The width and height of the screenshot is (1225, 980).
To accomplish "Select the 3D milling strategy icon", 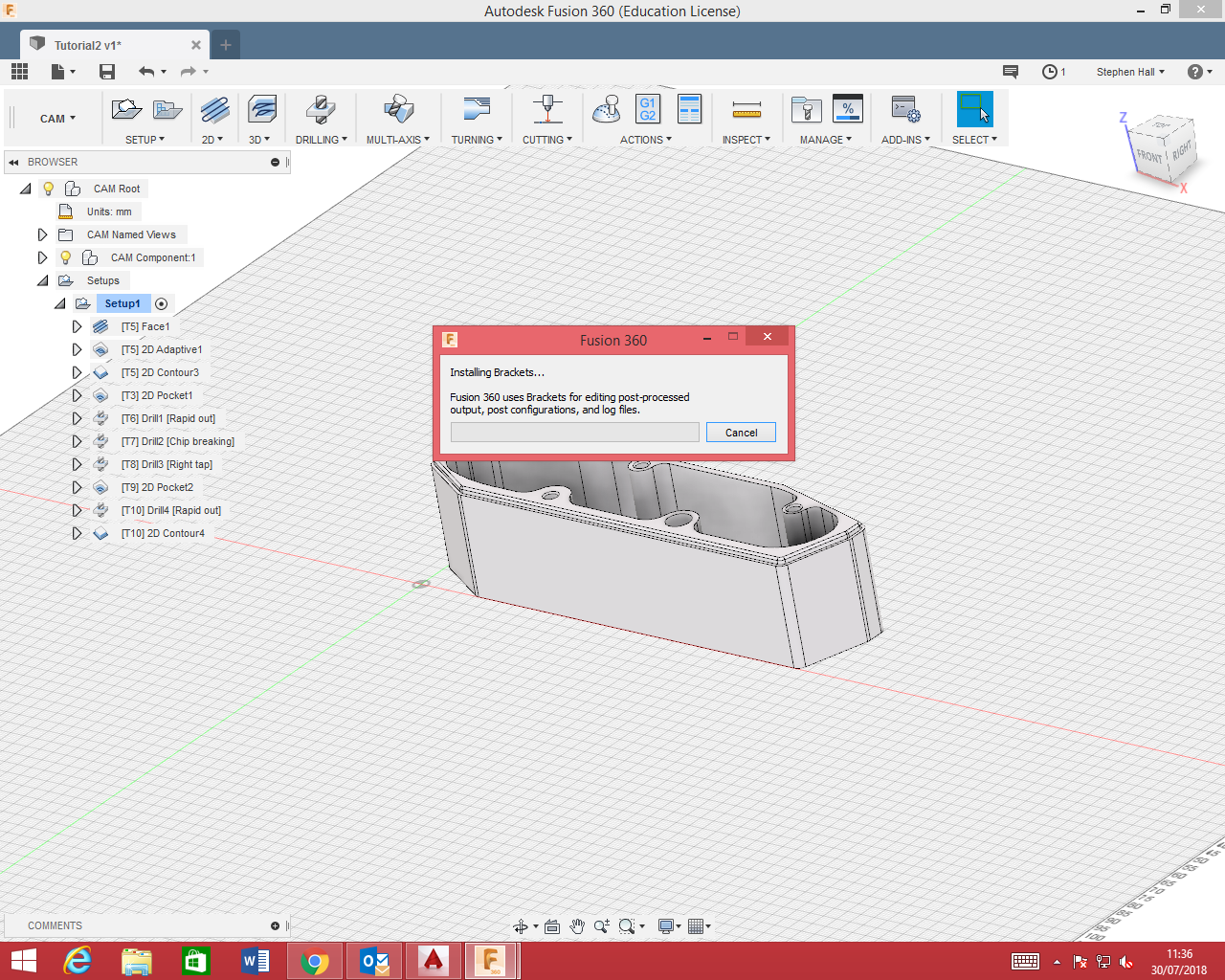I will click(261, 110).
